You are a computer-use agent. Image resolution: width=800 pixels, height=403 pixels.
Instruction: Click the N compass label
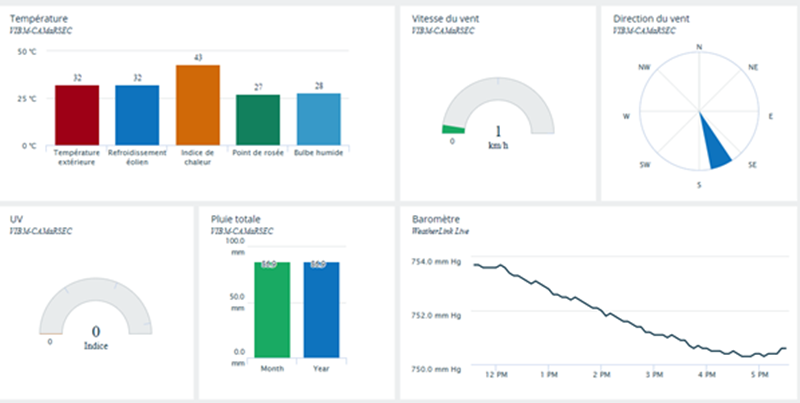tap(699, 47)
